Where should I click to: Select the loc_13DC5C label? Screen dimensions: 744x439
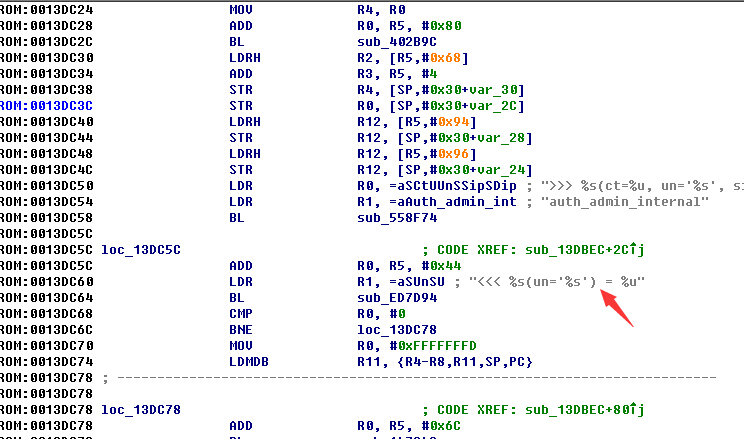pyautogui.click(x=141, y=250)
